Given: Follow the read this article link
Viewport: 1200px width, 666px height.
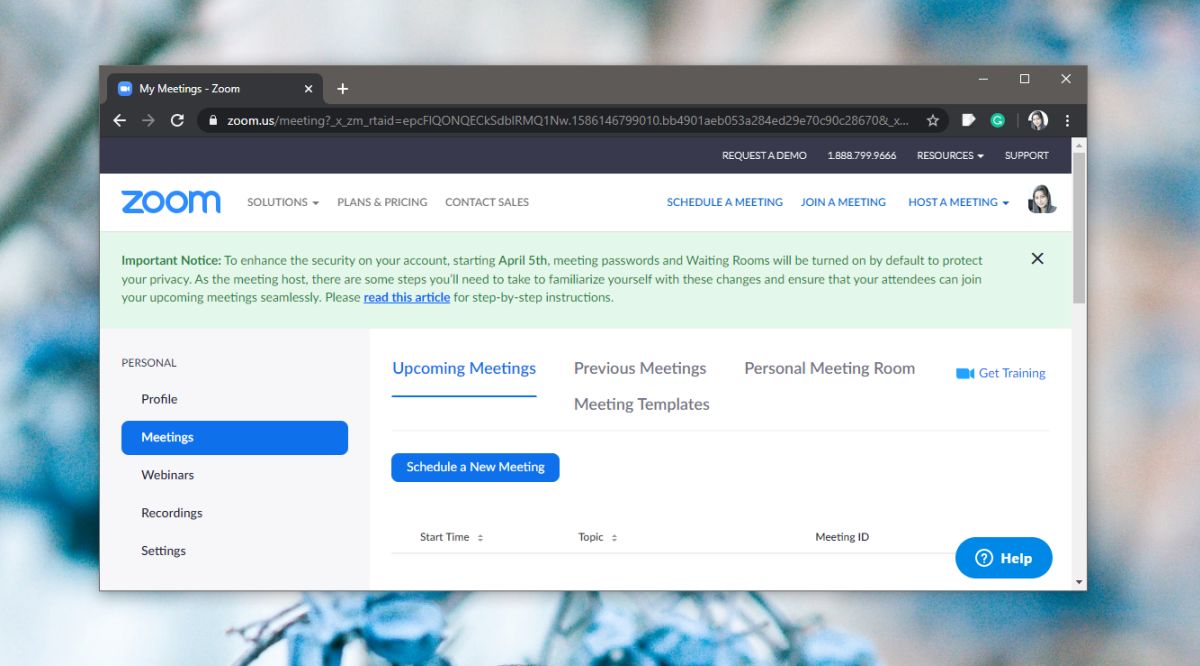Looking at the screenshot, I should tap(407, 297).
